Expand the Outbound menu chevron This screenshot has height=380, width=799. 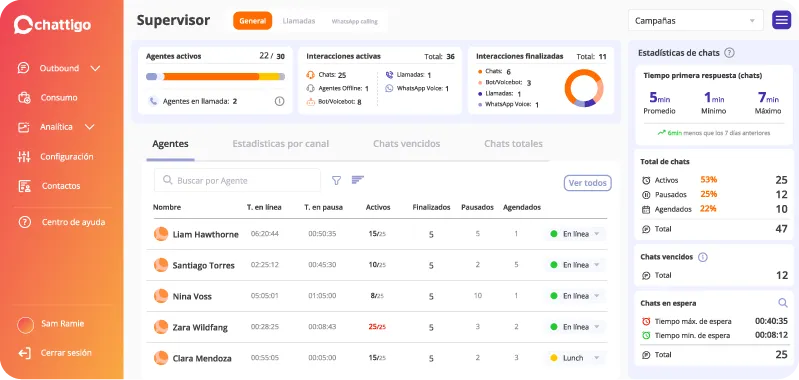click(x=95, y=68)
